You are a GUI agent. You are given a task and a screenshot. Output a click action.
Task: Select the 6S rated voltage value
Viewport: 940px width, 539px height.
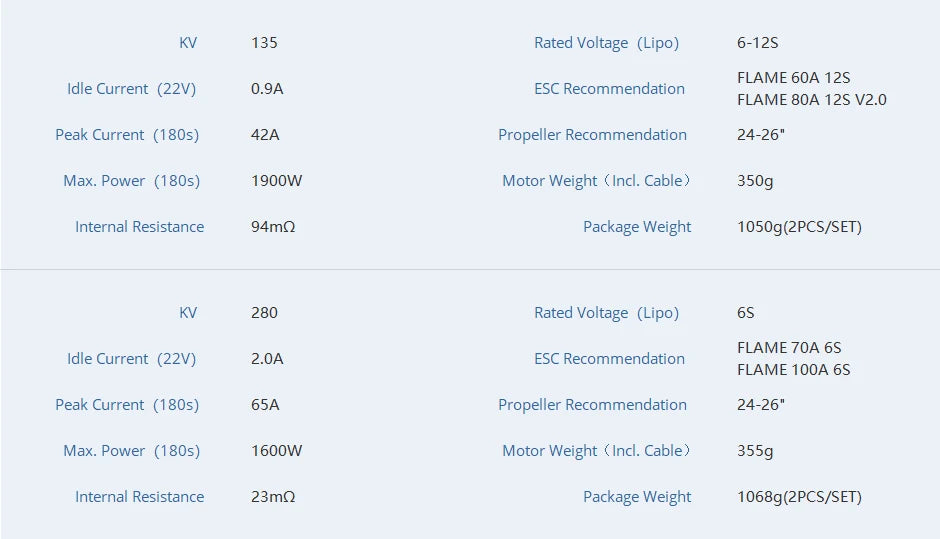(x=746, y=313)
